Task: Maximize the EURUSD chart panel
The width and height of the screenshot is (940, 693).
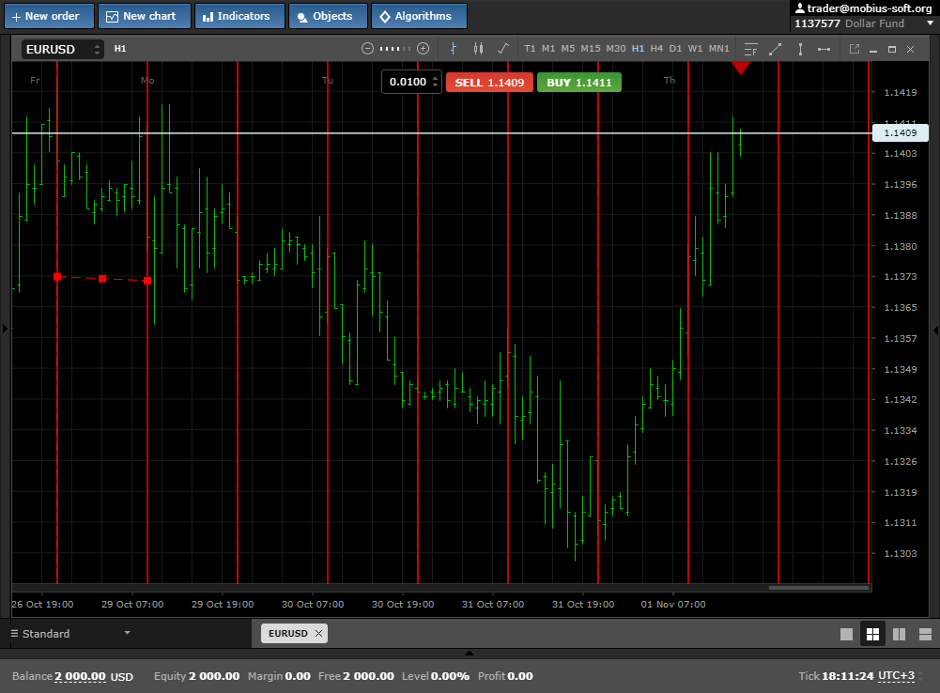Action: click(x=892, y=50)
